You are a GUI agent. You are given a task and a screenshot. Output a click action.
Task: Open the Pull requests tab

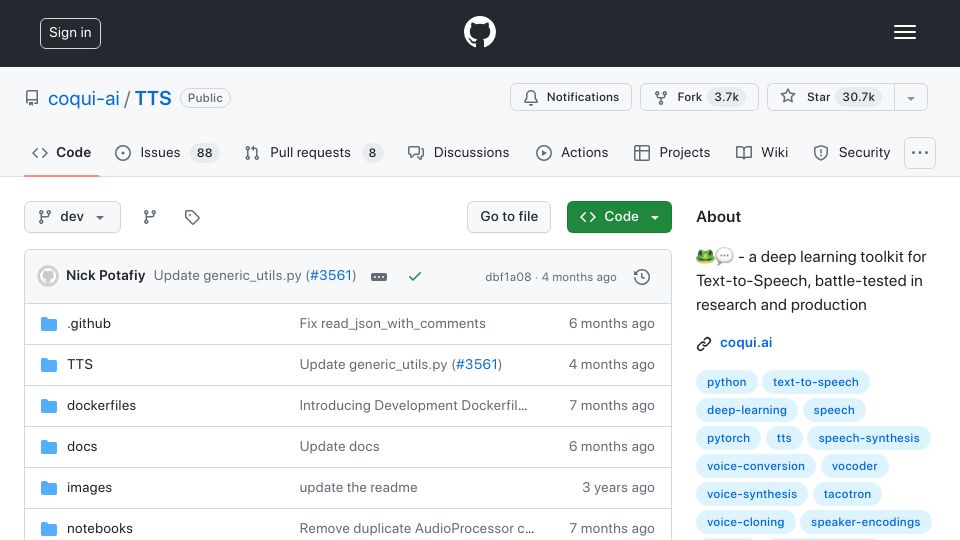pyautogui.click(x=313, y=152)
